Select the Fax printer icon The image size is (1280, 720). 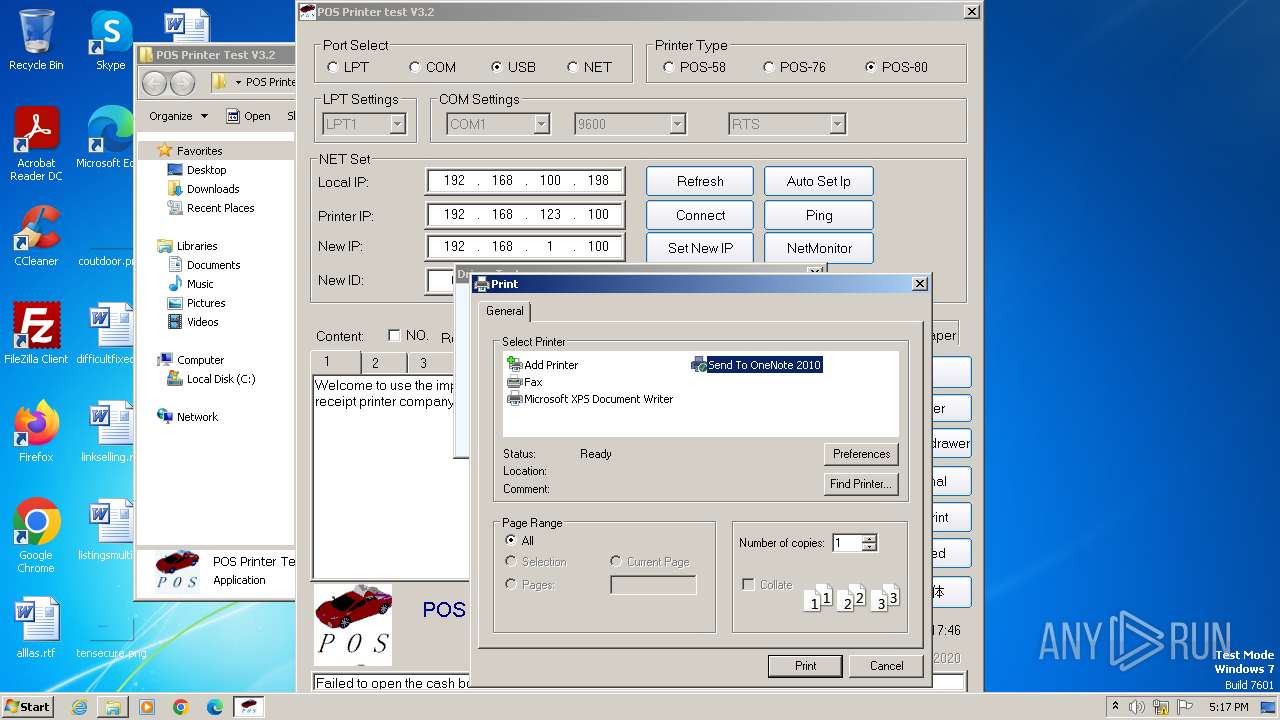point(515,382)
